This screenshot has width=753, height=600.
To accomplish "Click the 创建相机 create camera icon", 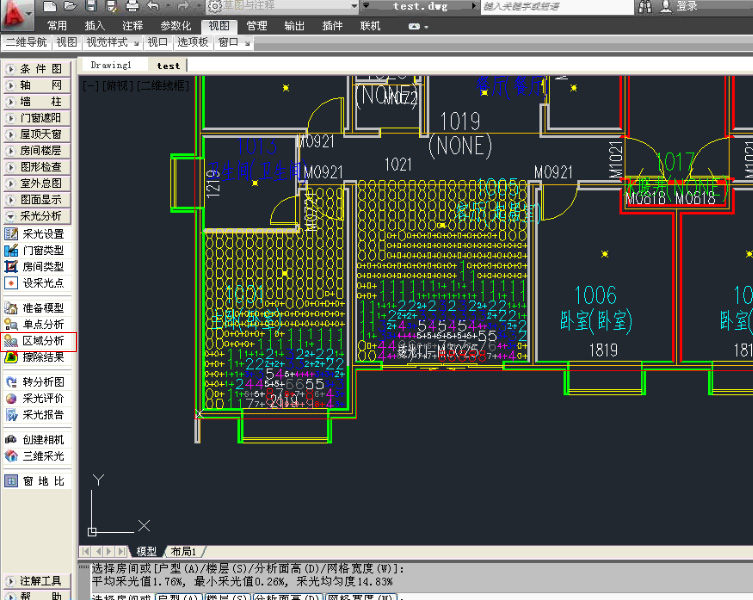I will (11, 440).
